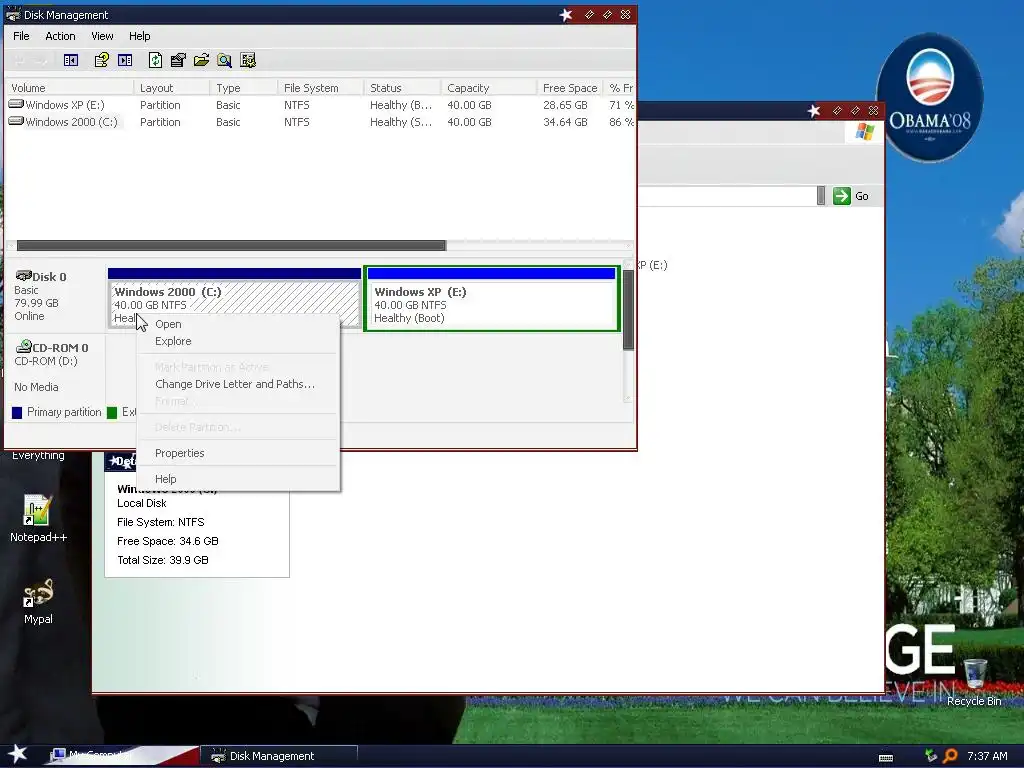
Task: Open the File menu
Action: point(22,36)
